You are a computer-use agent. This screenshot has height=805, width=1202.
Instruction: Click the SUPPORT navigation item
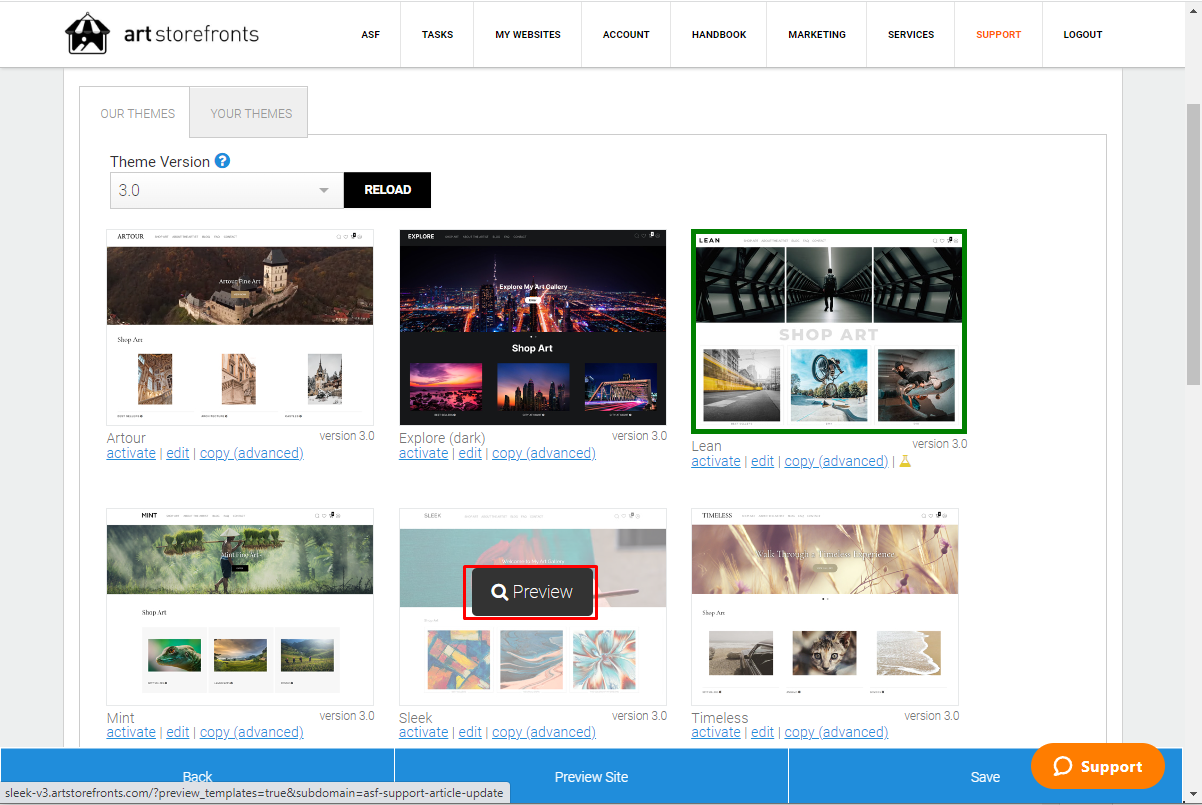[x=999, y=34]
